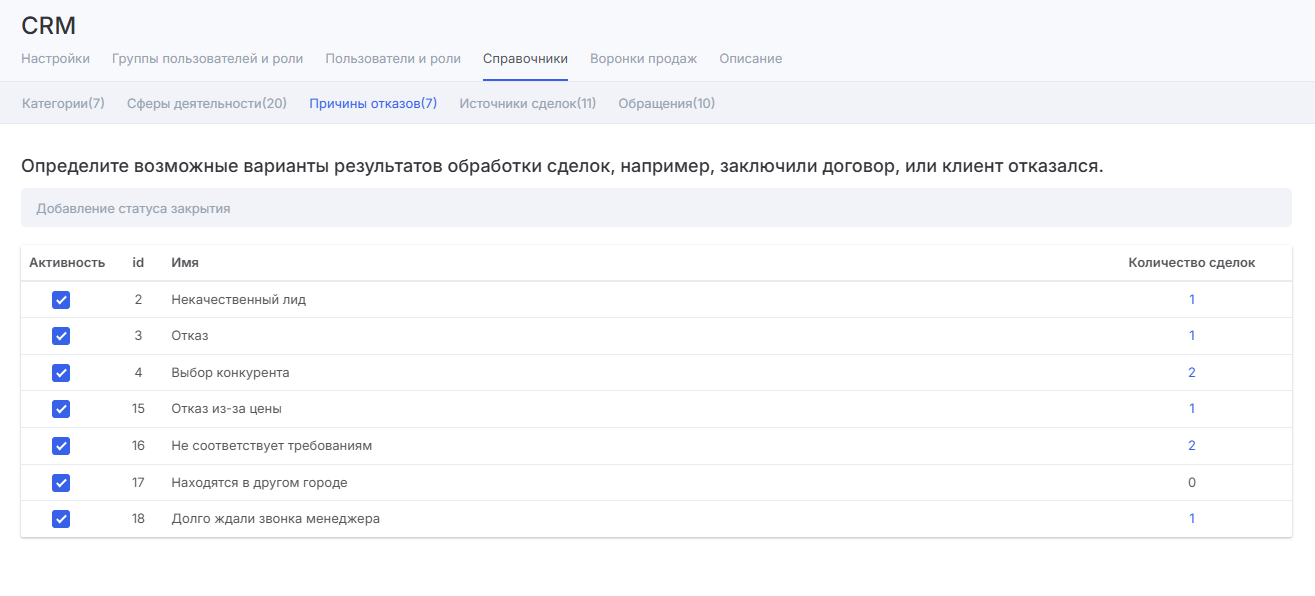Open the Категории(7) sub-tab
The image size is (1315, 596).
click(x=63, y=104)
